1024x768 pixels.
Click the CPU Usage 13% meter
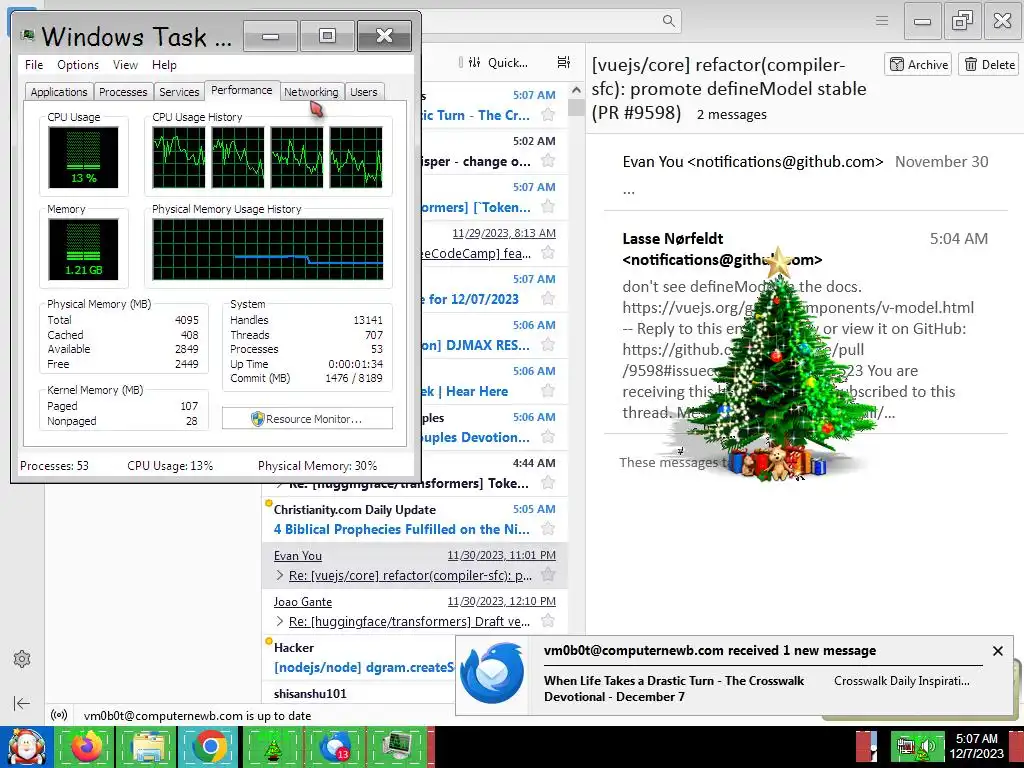click(x=84, y=157)
